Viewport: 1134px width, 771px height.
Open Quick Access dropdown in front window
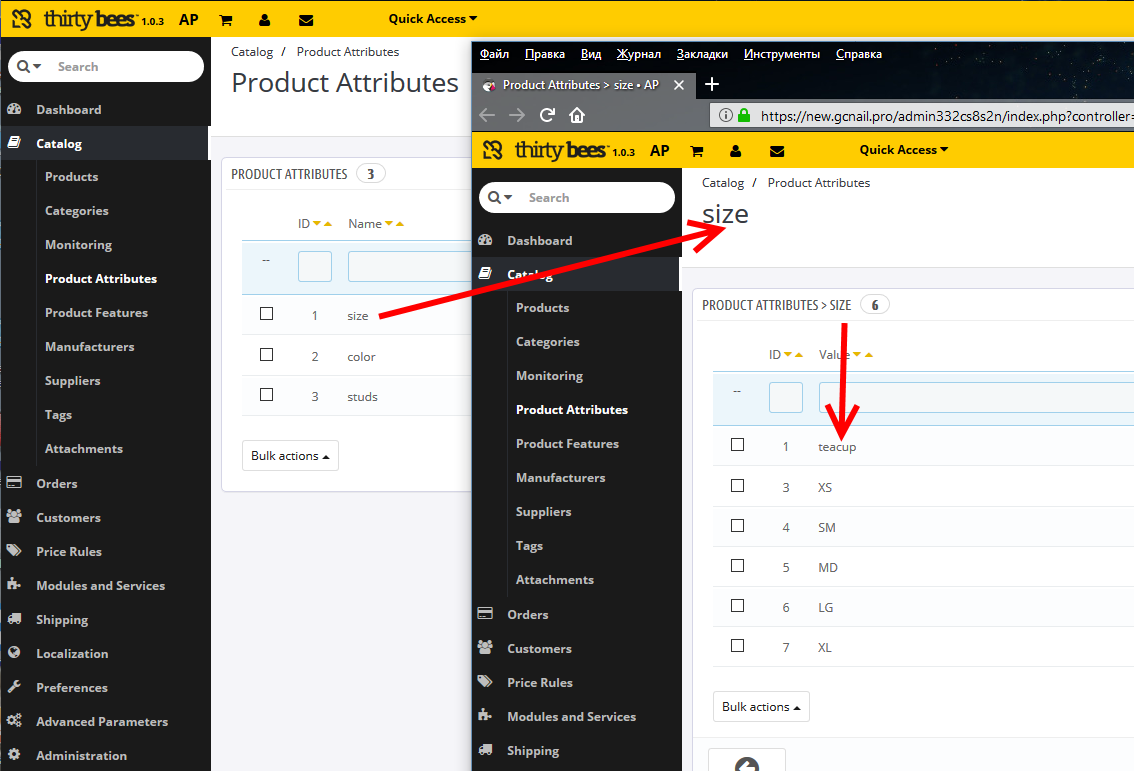tap(904, 150)
